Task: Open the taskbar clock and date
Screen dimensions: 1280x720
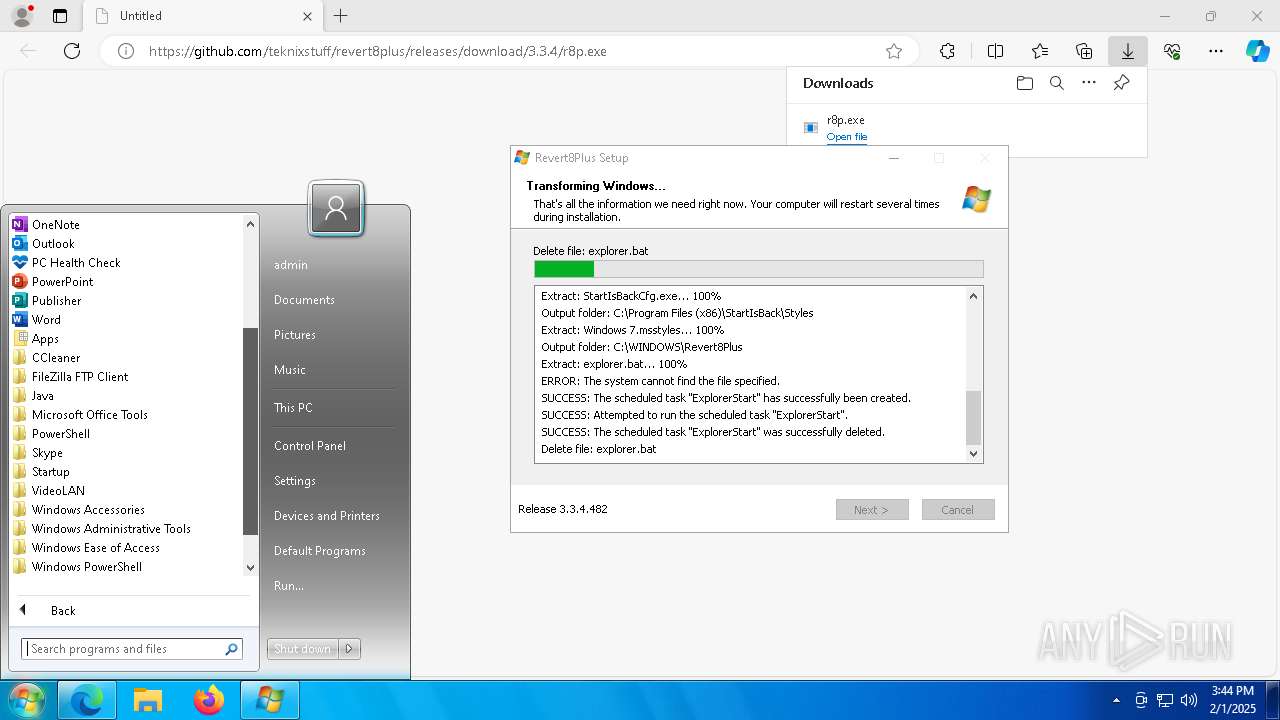Action: point(1232,700)
